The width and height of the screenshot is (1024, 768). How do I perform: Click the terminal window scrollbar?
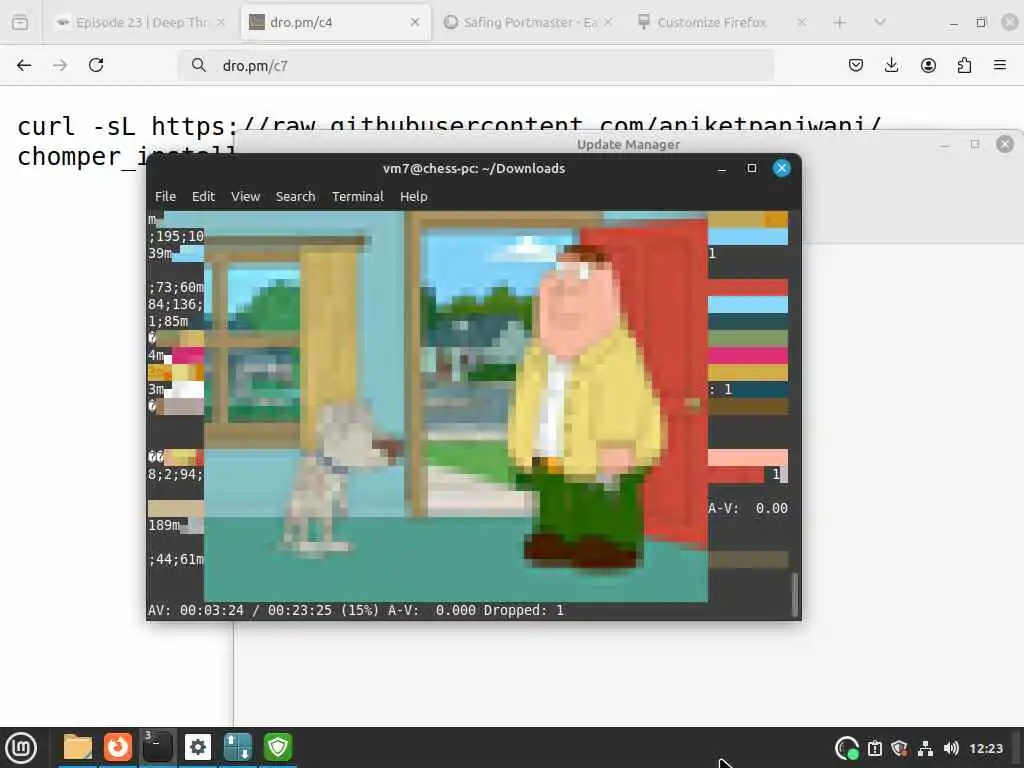click(x=794, y=594)
